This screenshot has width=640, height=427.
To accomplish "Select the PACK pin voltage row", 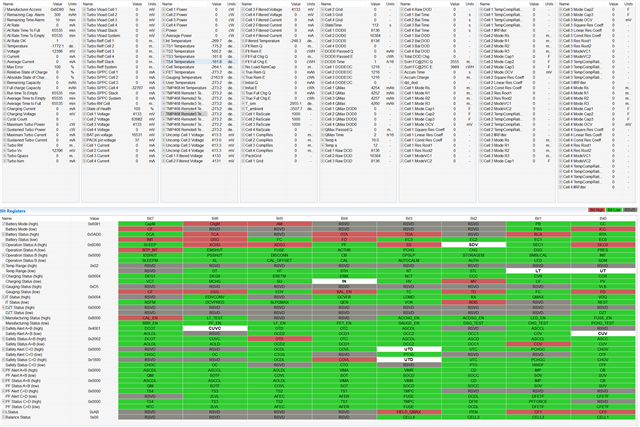I will (120, 140).
